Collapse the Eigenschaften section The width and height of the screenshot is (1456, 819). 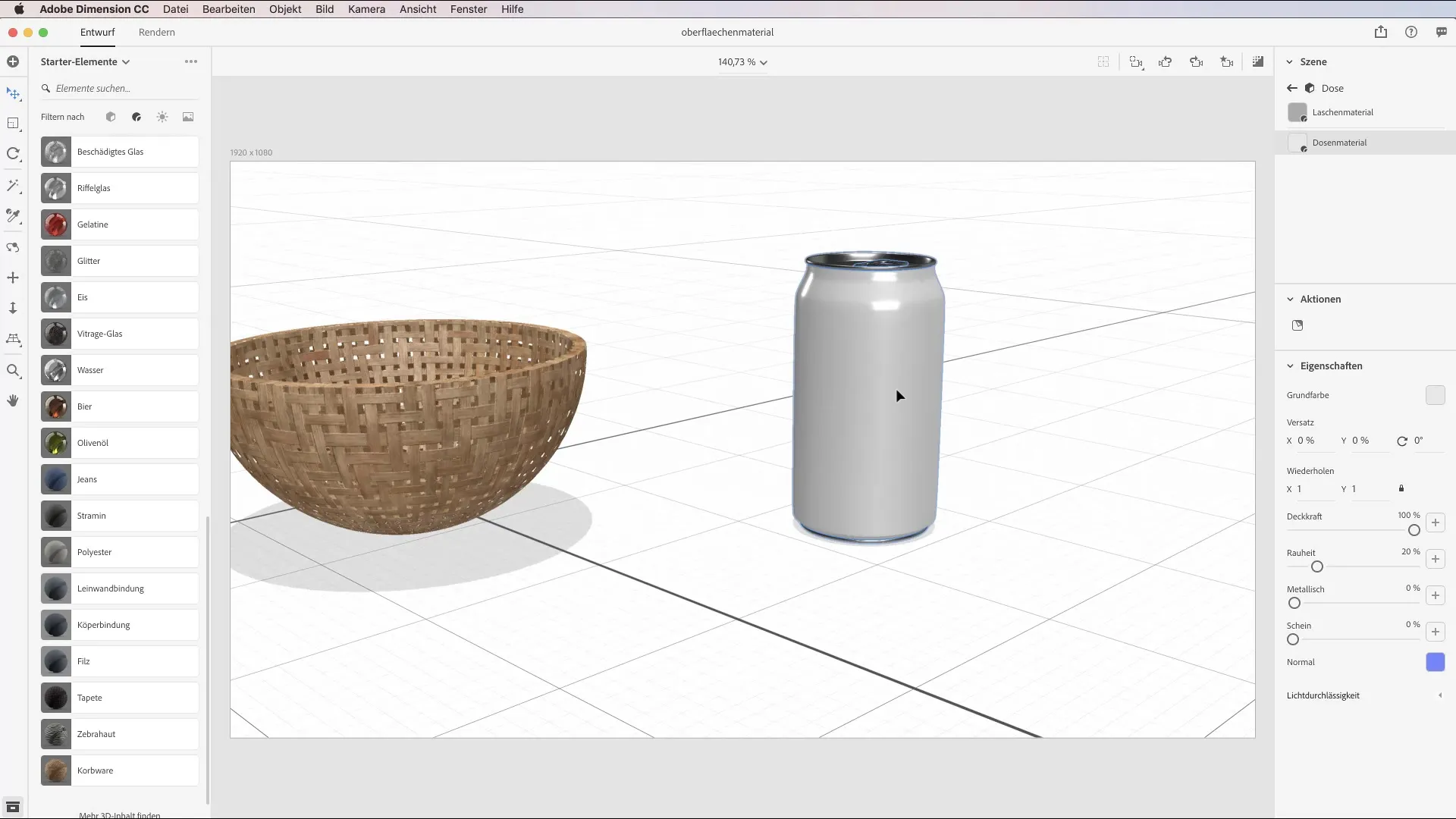tap(1290, 366)
